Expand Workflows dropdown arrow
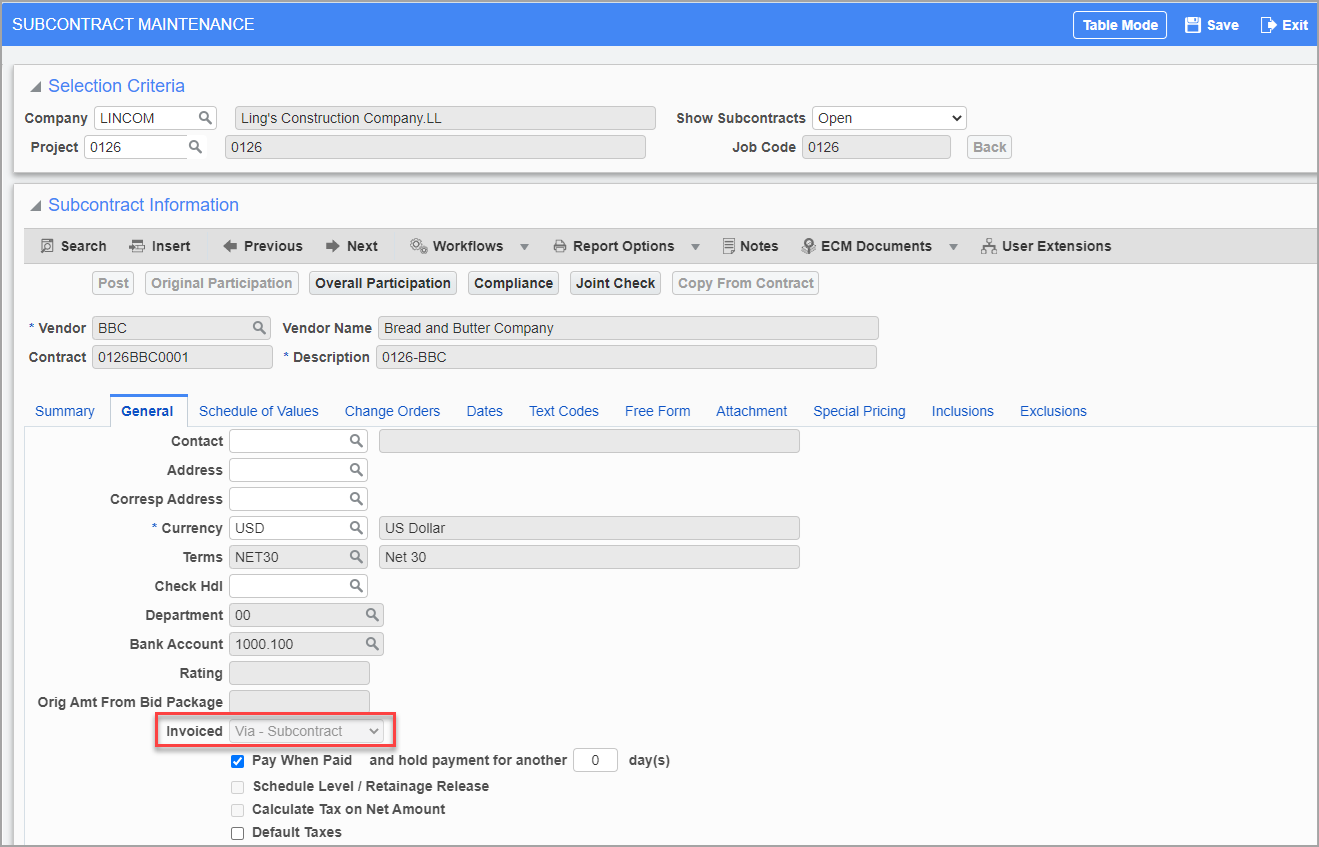 pyautogui.click(x=524, y=247)
